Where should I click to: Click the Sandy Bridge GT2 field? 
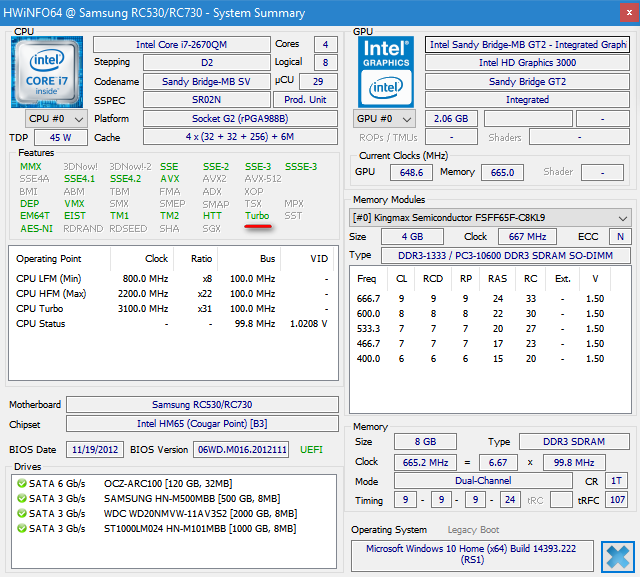[527, 82]
